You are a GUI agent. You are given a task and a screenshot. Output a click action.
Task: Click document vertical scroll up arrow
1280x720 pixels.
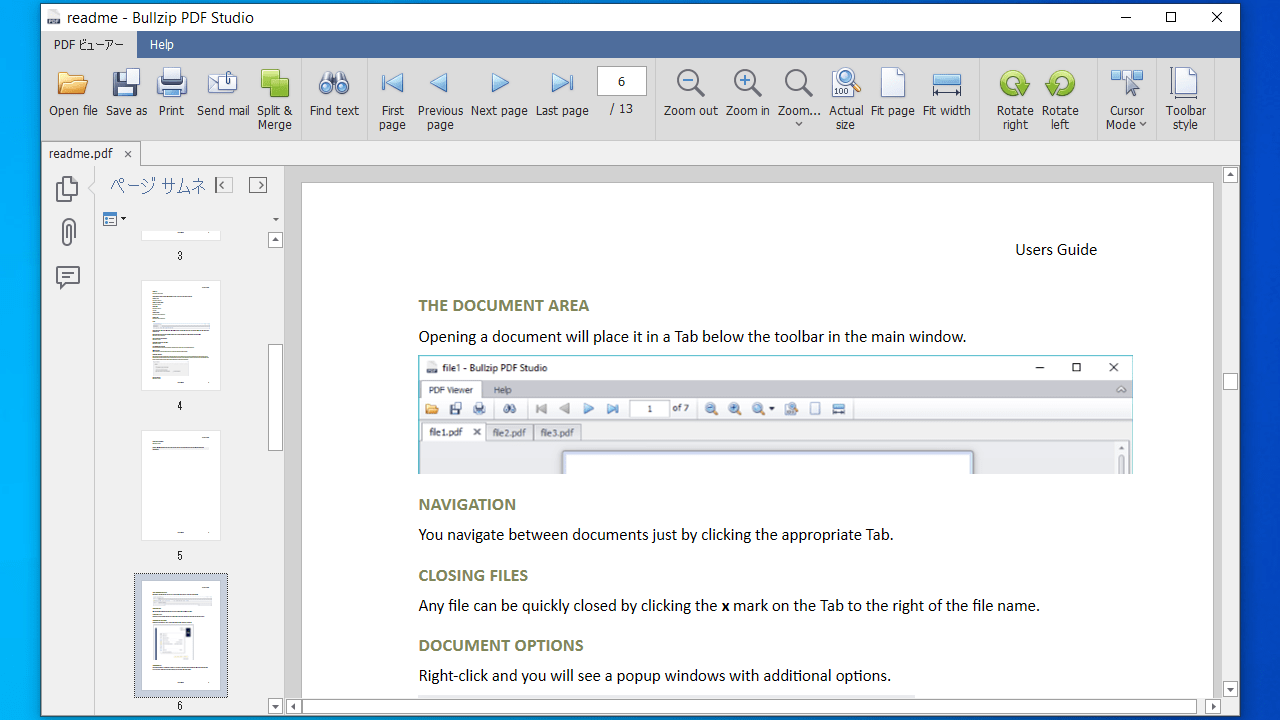point(1231,175)
